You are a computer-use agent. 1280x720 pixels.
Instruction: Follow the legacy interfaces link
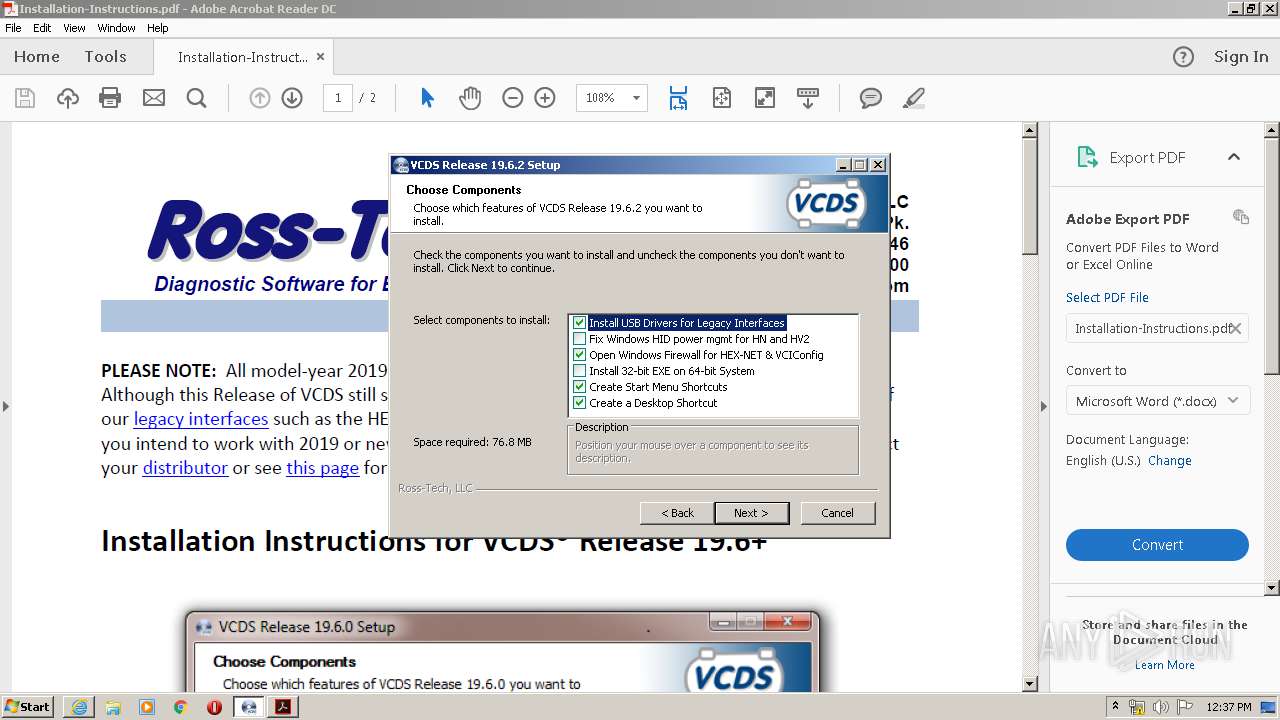point(201,419)
